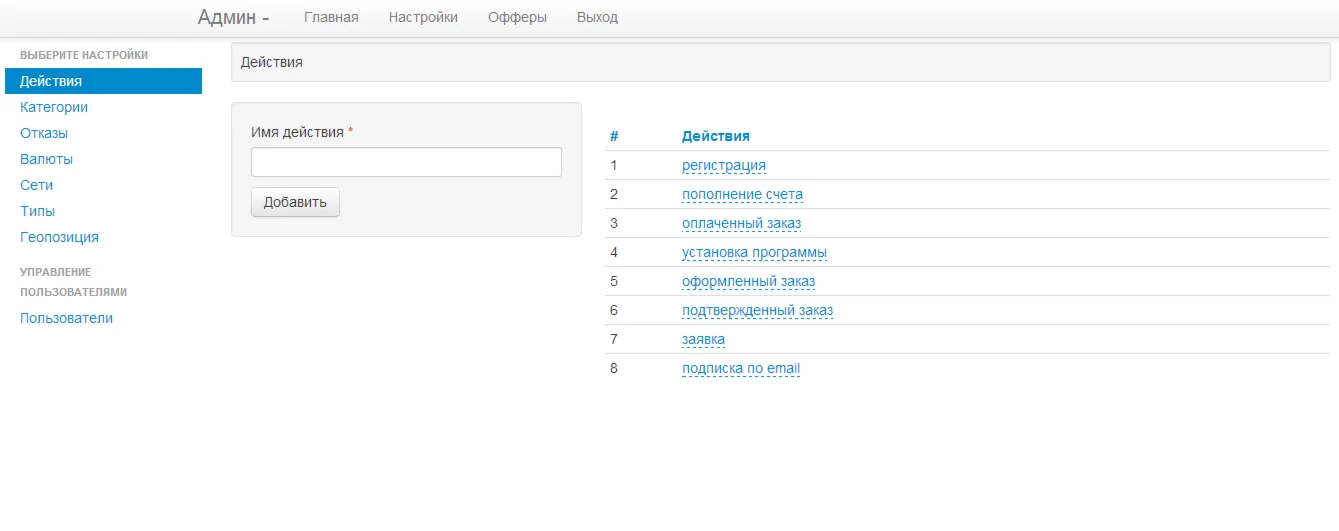This screenshot has height=531, width=1339.
Task: Open the Категории settings section
Action: pos(54,107)
